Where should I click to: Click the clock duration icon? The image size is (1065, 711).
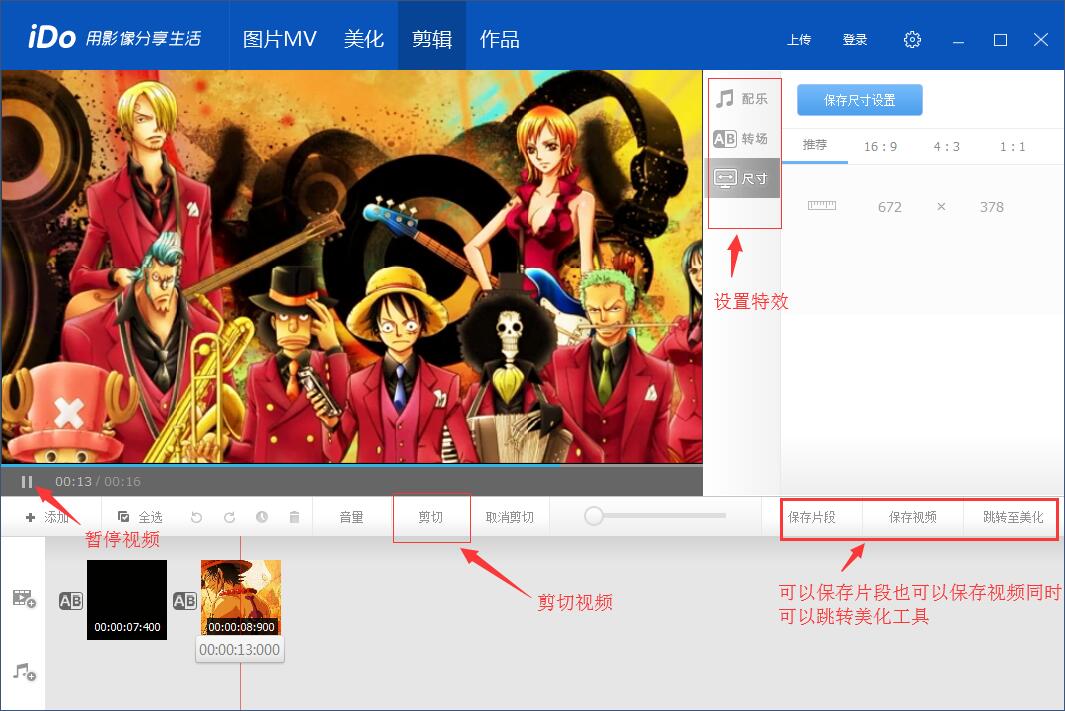261,516
